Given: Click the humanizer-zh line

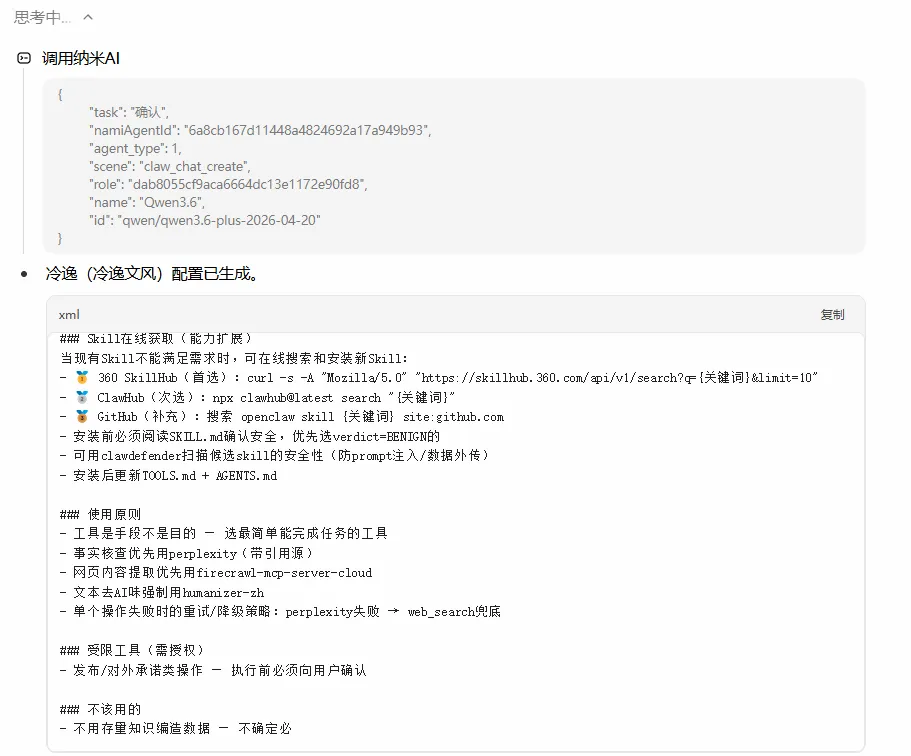Looking at the screenshot, I should 162,593.
